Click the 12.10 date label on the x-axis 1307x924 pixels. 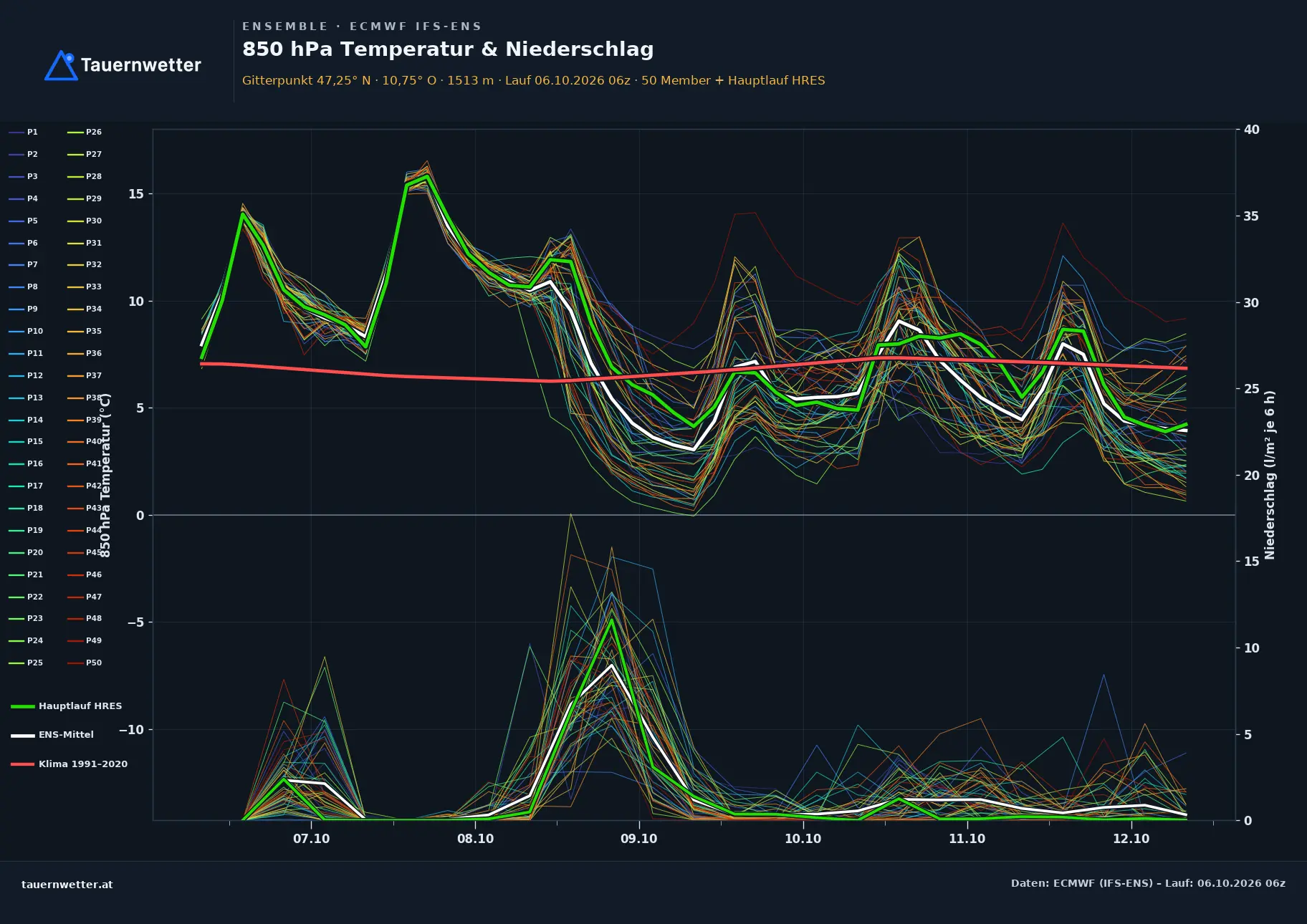[x=1131, y=839]
